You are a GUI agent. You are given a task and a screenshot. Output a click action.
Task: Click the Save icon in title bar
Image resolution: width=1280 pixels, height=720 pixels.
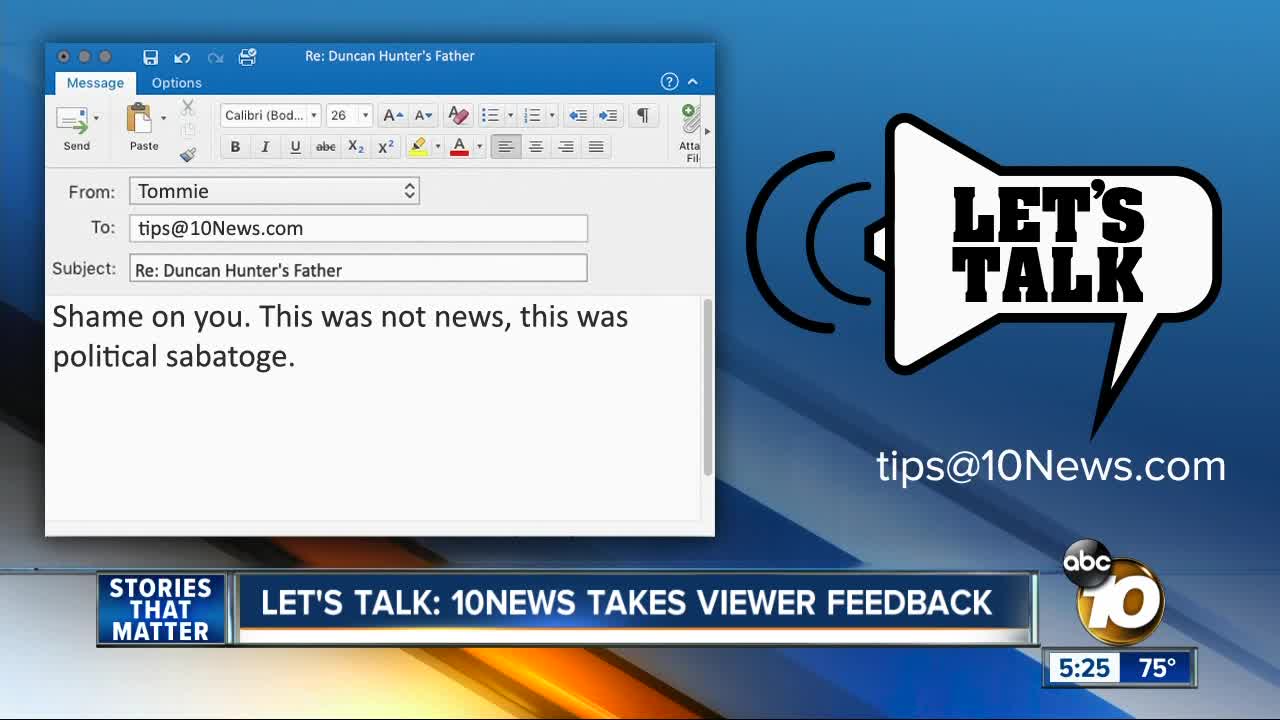pyautogui.click(x=150, y=57)
